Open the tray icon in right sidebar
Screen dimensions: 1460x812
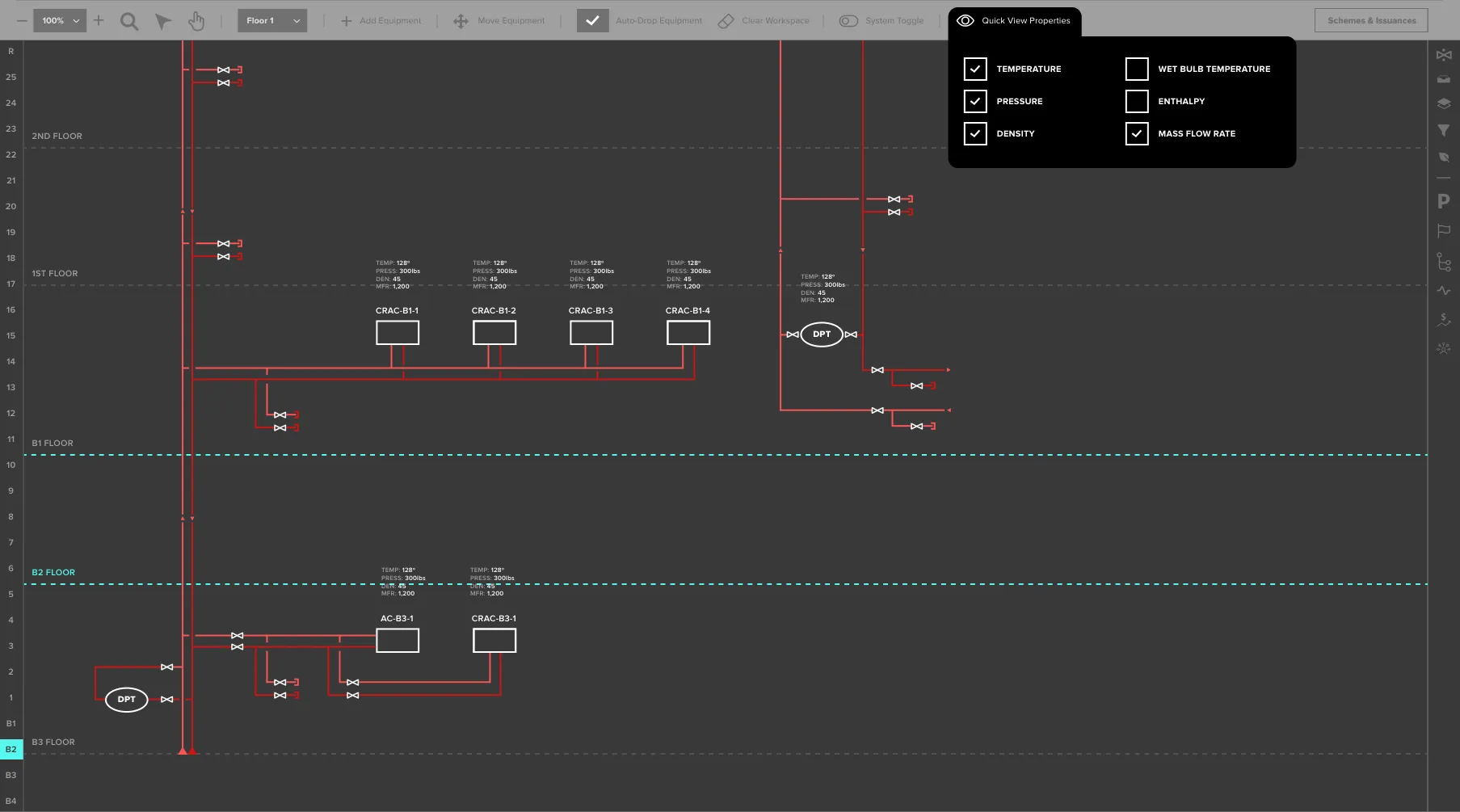click(1444, 79)
